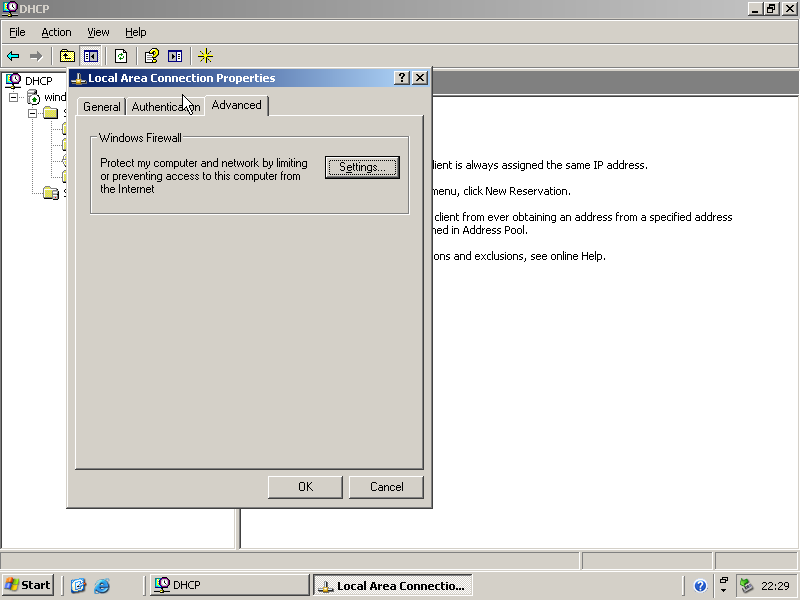
Task: Collapse the Scope folder tree node
Action: coord(32,113)
